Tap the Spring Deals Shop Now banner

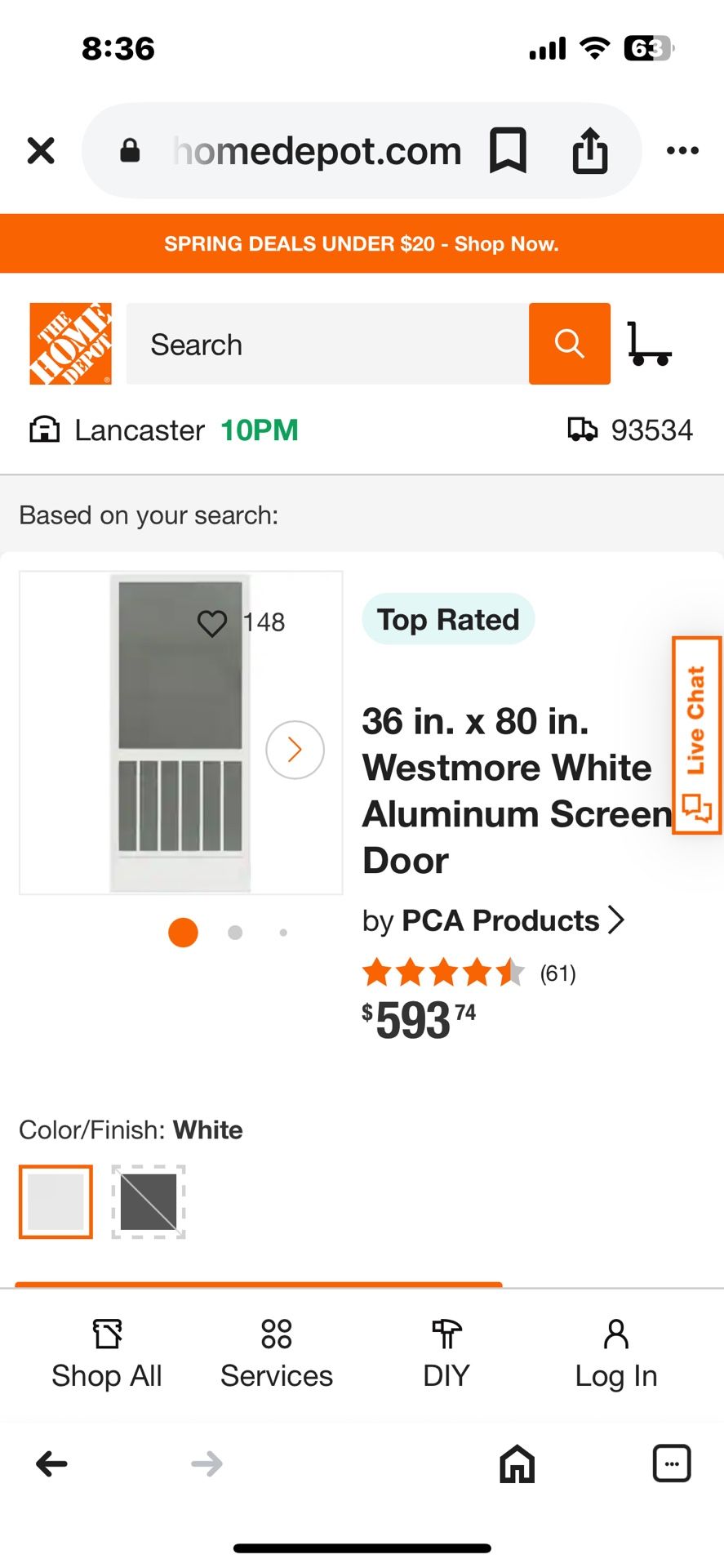362,243
